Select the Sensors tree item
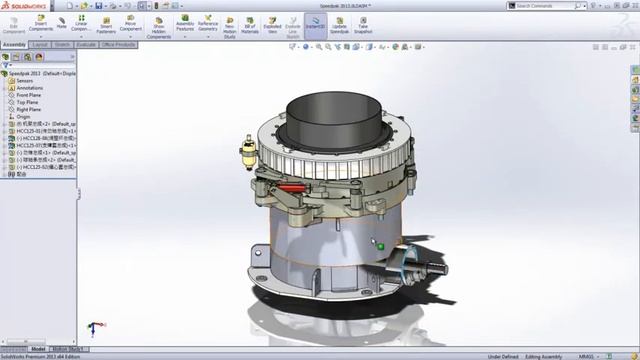 pos(24,81)
